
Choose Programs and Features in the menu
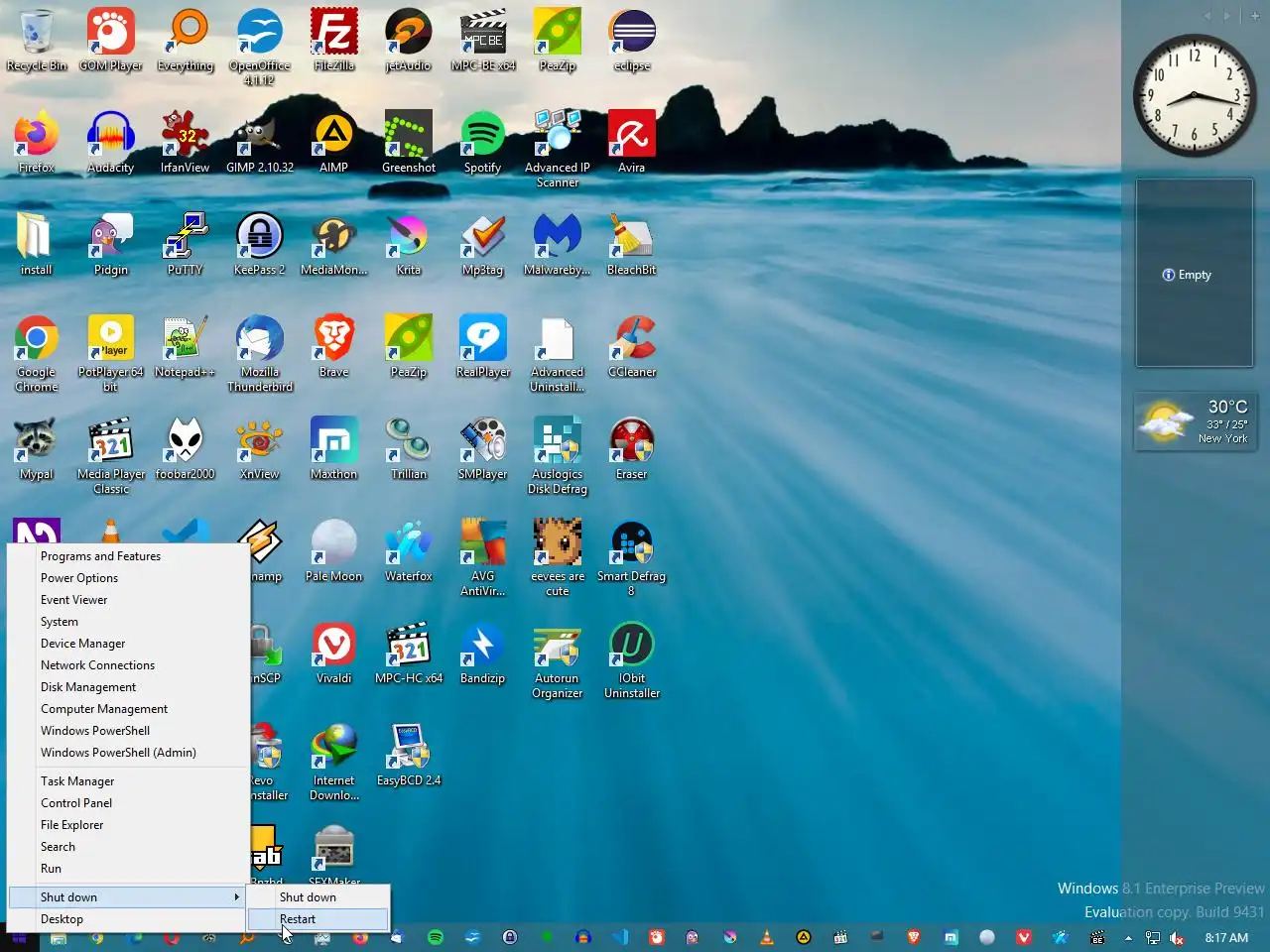[129, 556]
